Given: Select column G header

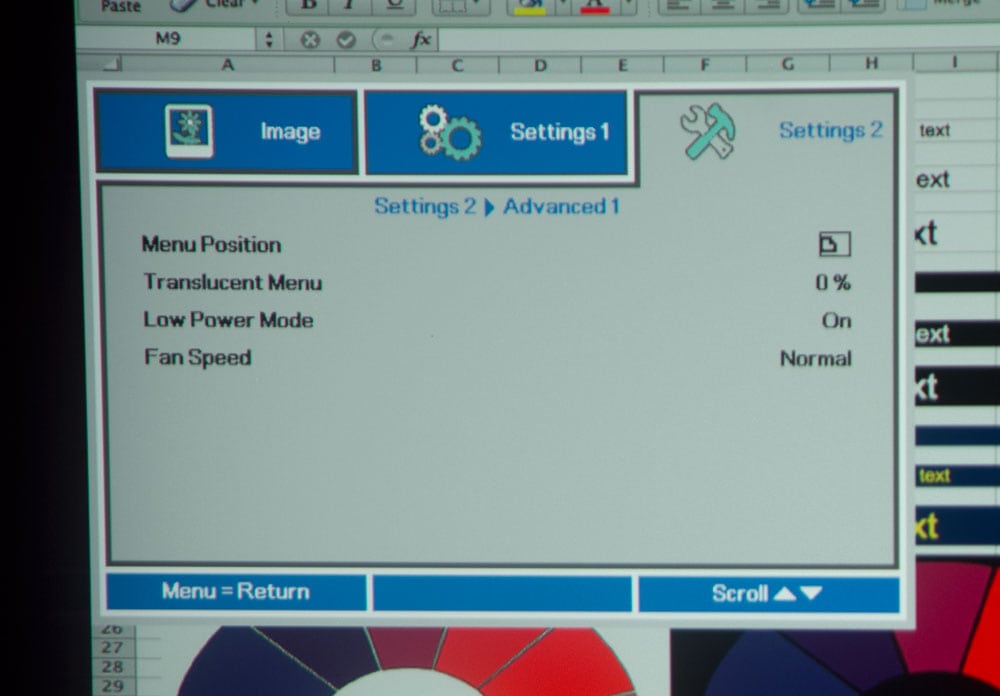Looking at the screenshot, I should (x=788, y=64).
